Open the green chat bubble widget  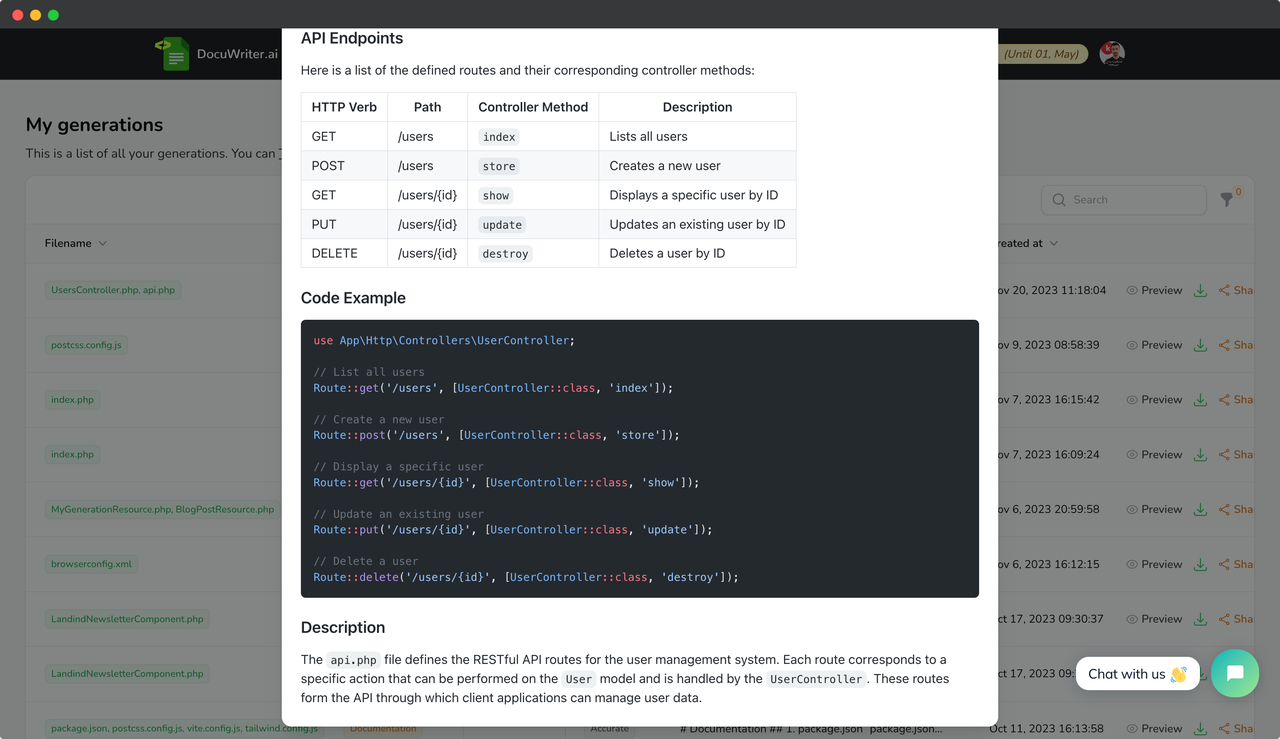[x=1235, y=673]
